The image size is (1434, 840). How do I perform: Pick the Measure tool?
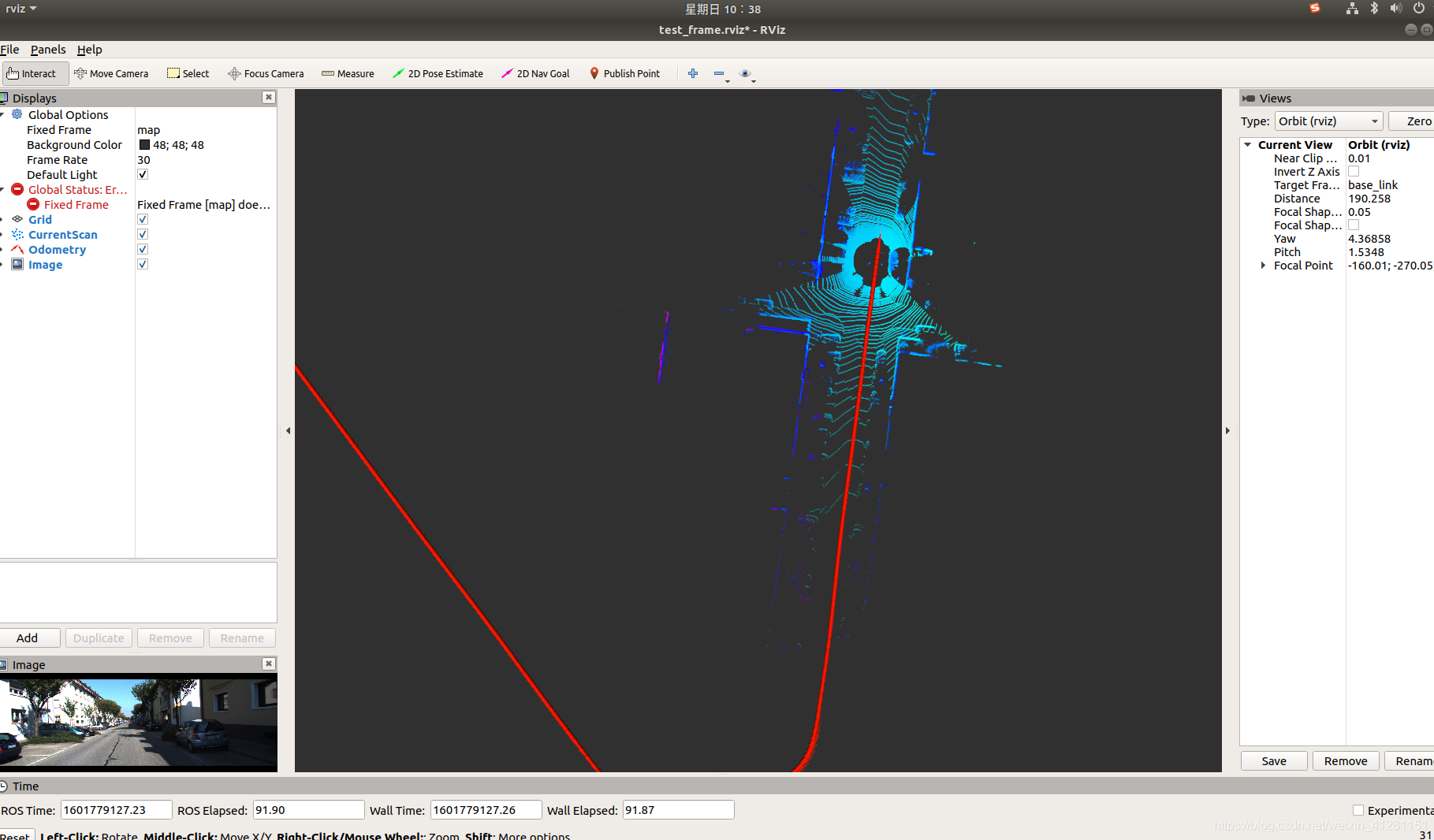coord(348,73)
